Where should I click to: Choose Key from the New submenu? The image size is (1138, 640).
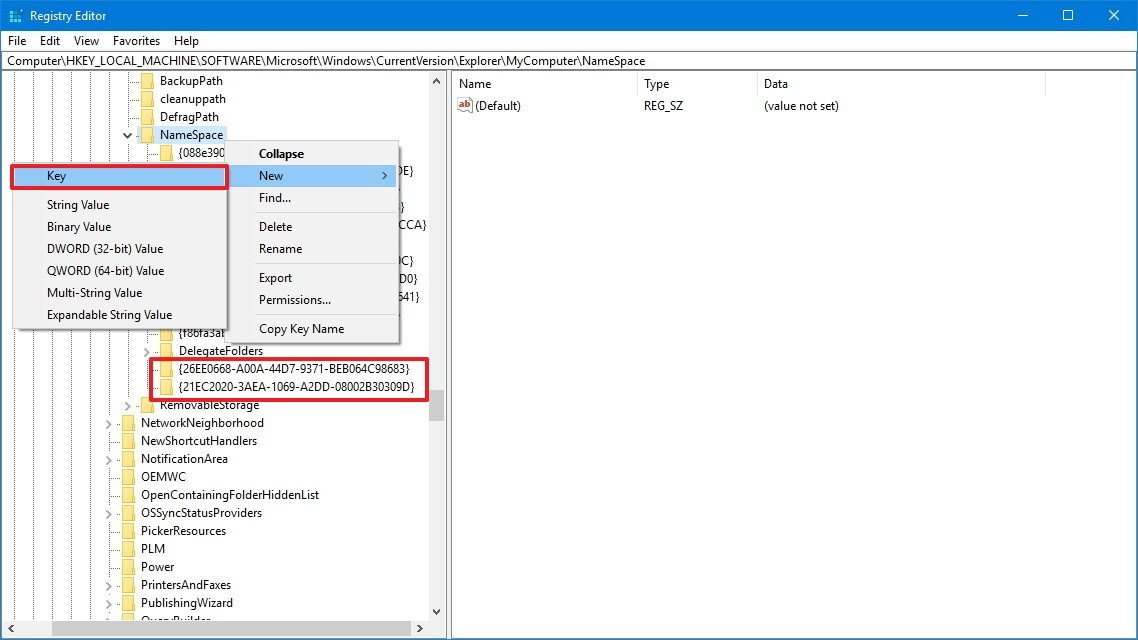[120, 176]
